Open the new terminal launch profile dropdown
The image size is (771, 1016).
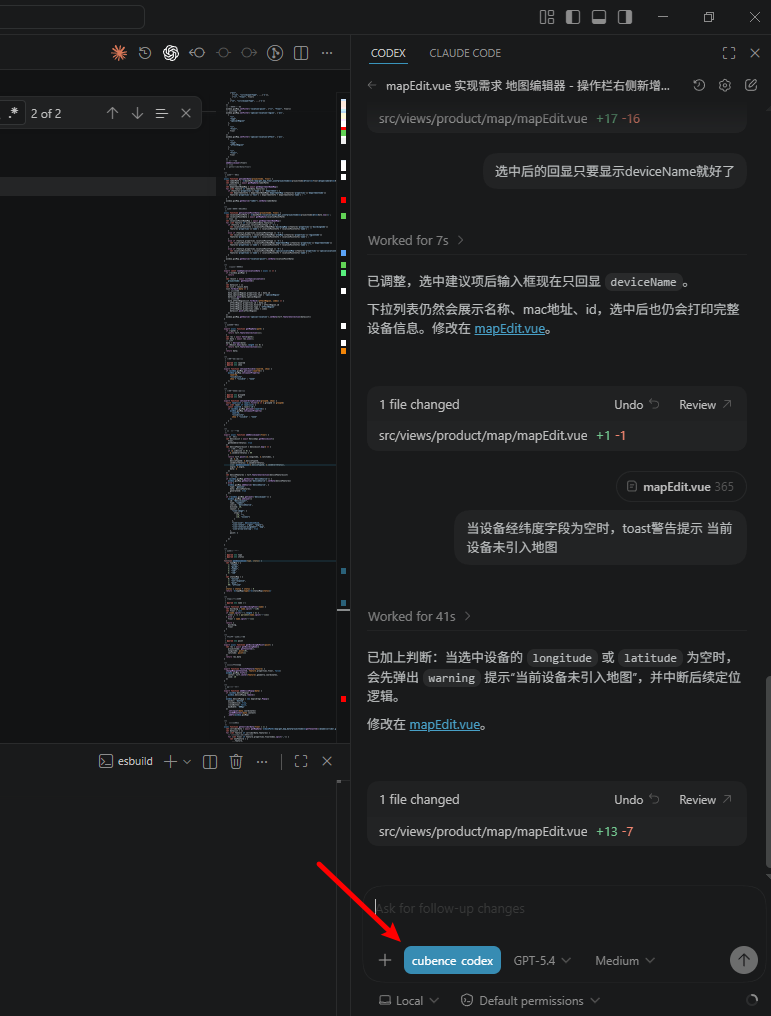click(x=187, y=761)
